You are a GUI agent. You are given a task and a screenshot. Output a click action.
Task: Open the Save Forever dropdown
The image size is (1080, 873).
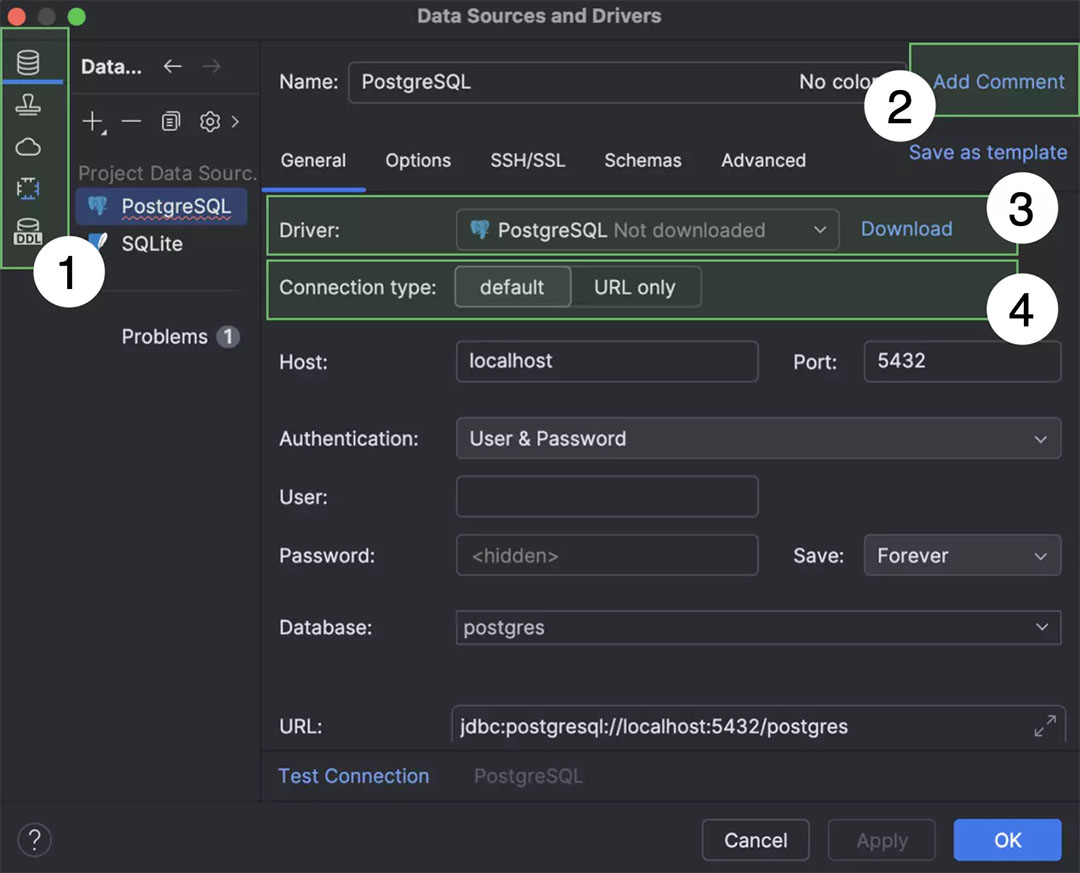tap(961, 556)
